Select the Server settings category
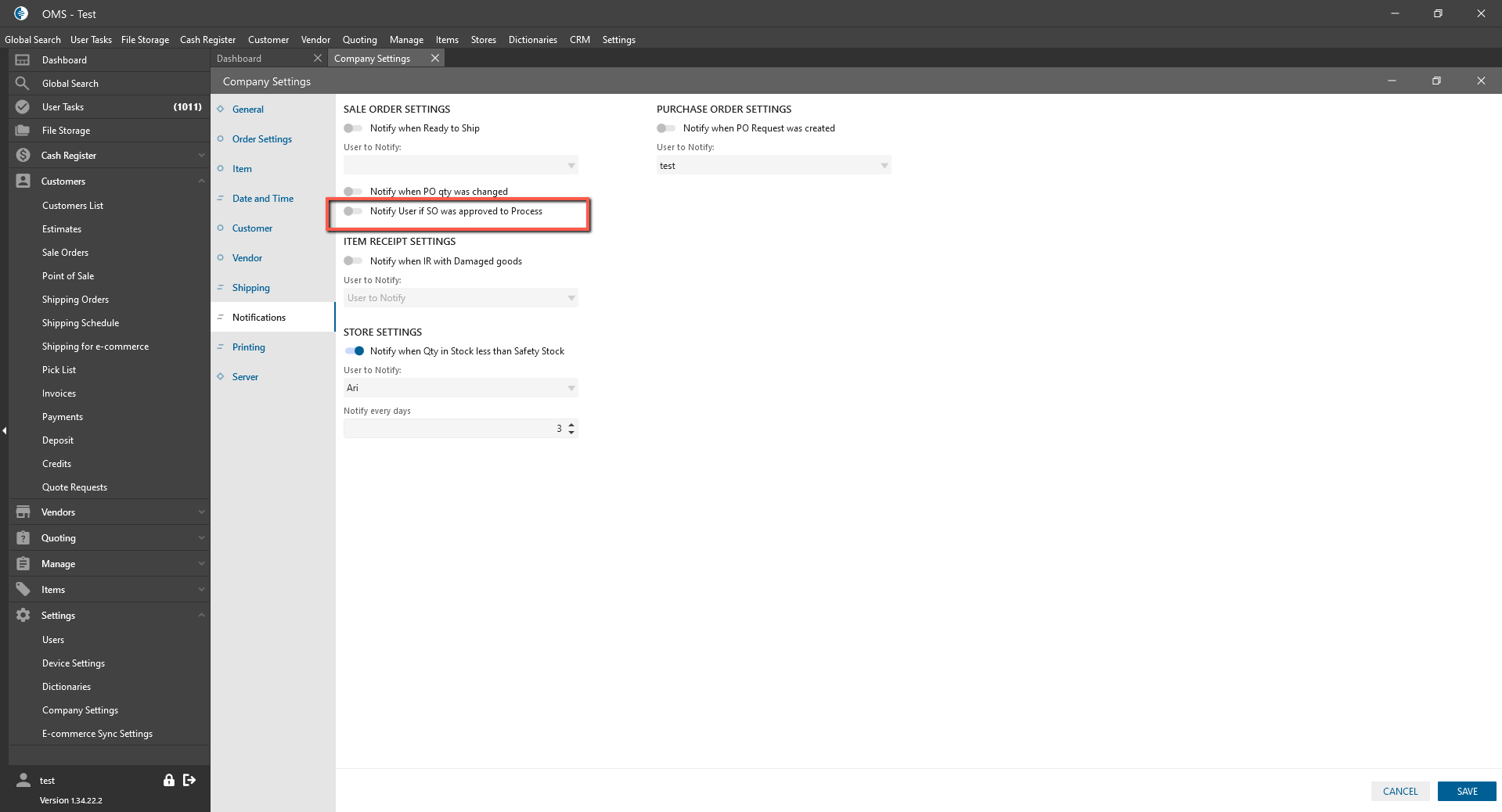1502x812 pixels. [x=245, y=377]
